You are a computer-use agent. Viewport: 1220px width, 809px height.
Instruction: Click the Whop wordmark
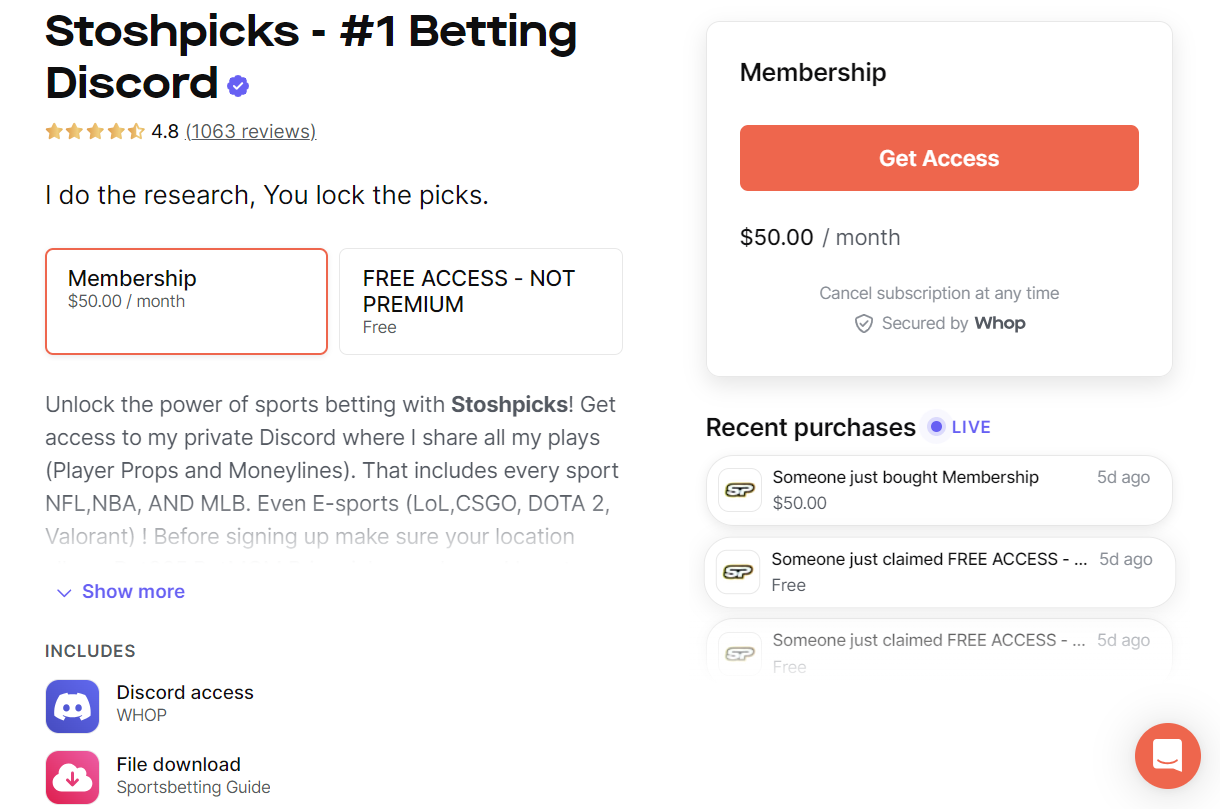(999, 323)
